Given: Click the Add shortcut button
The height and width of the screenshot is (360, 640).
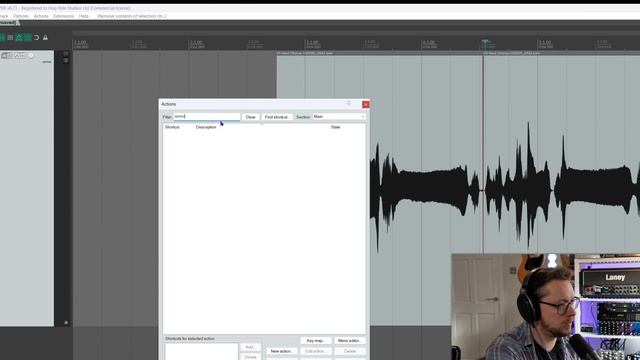Looking at the screenshot, I should pyautogui.click(x=250, y=347).
